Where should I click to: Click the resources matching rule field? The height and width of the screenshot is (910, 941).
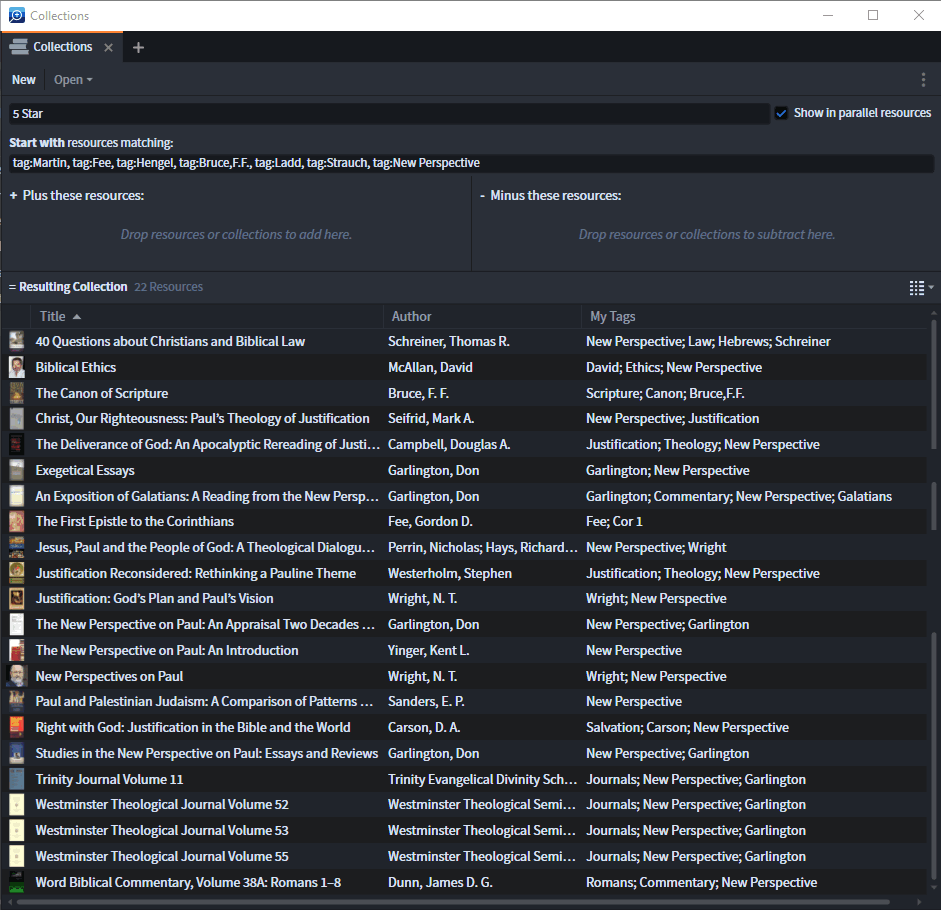pyautogui.click(x=471, y=163)
